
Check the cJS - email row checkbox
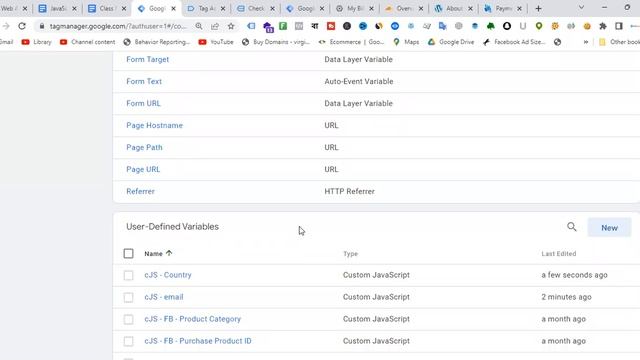click(x=129, y=297)
